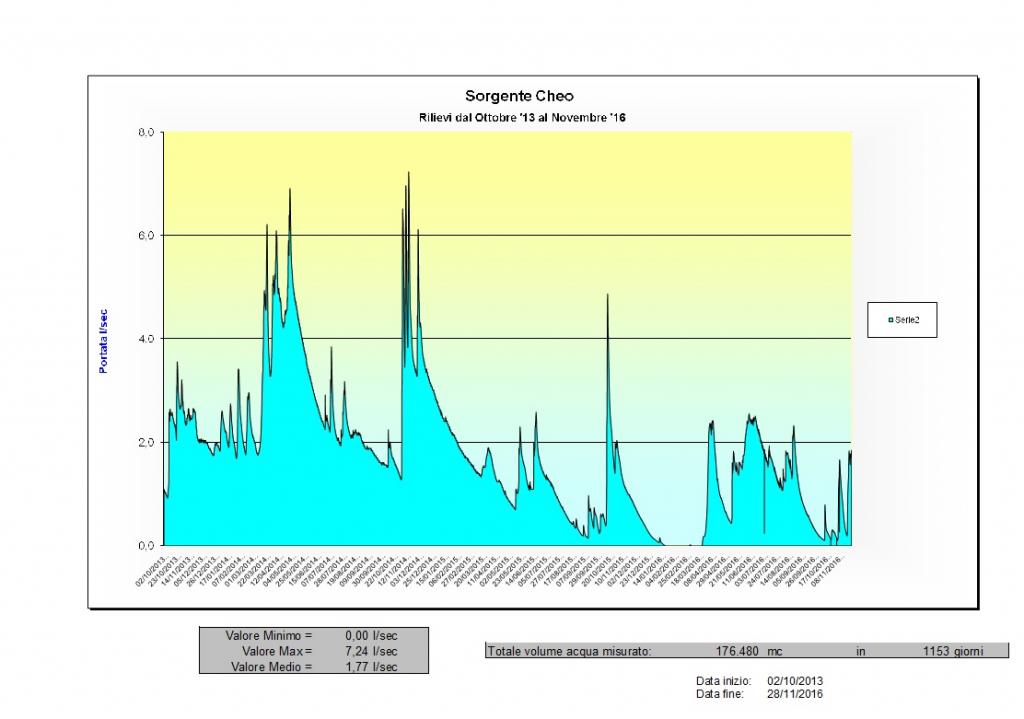Click the 0.0 y-axis tick label
This screenshot has width=1024, height=719.
click(145, 545)
